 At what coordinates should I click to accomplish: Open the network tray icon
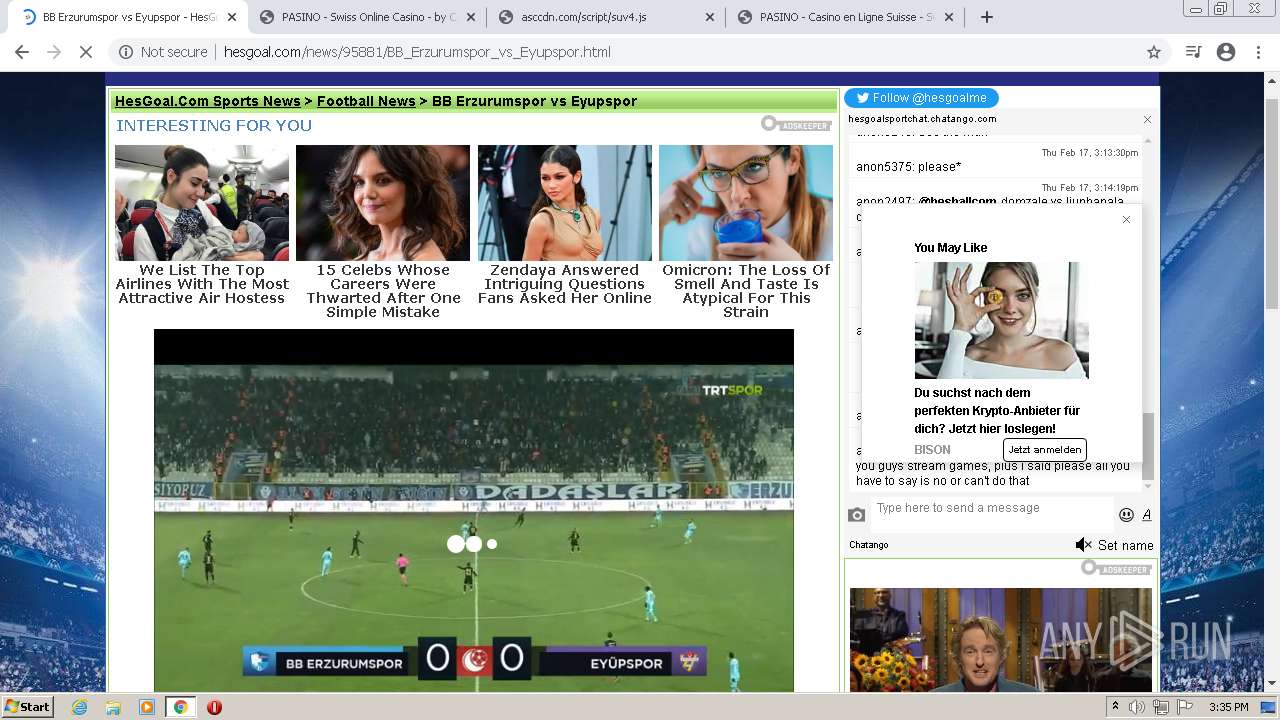tap(1161, 707)
